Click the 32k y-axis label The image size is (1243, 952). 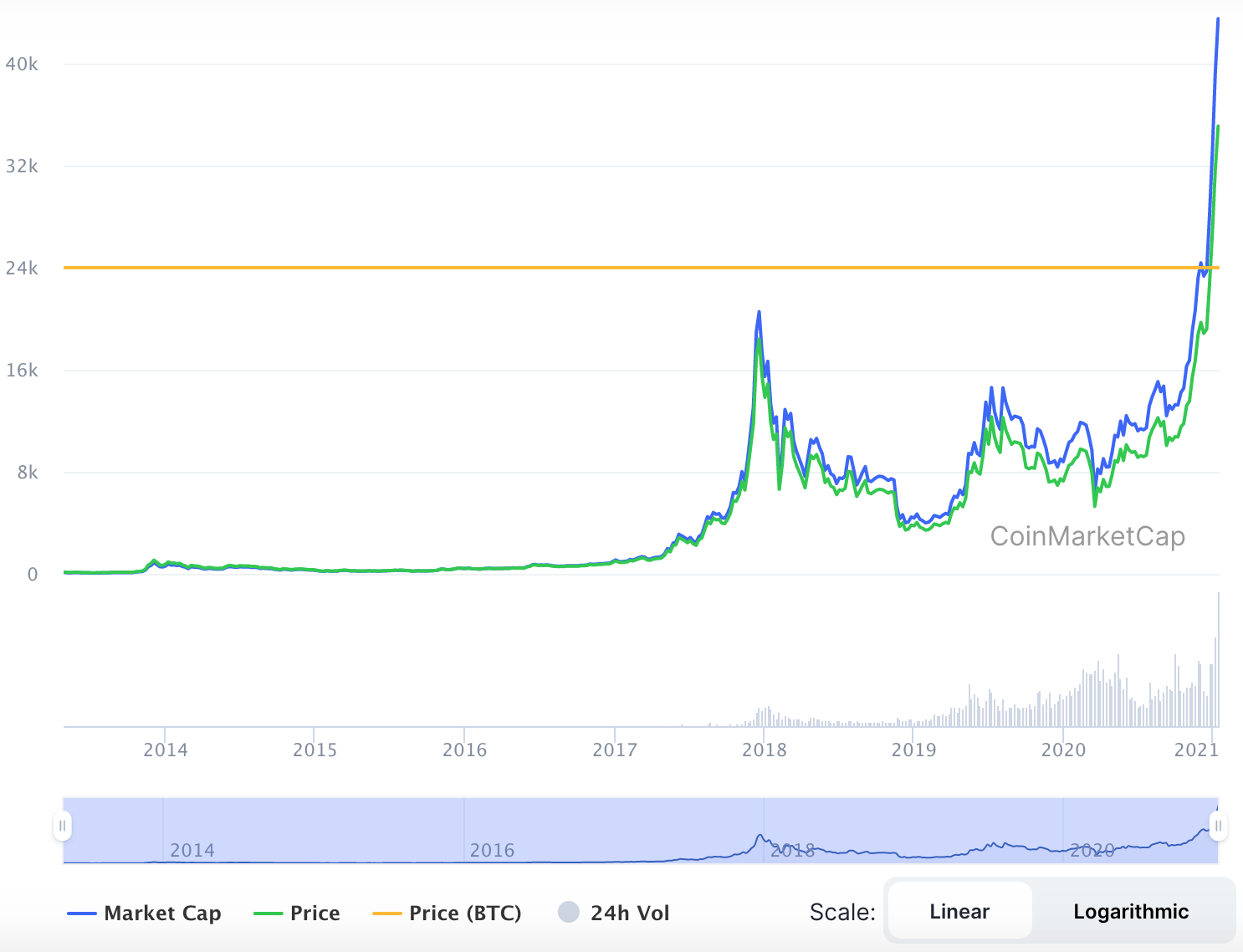click(x=23, y=166)
